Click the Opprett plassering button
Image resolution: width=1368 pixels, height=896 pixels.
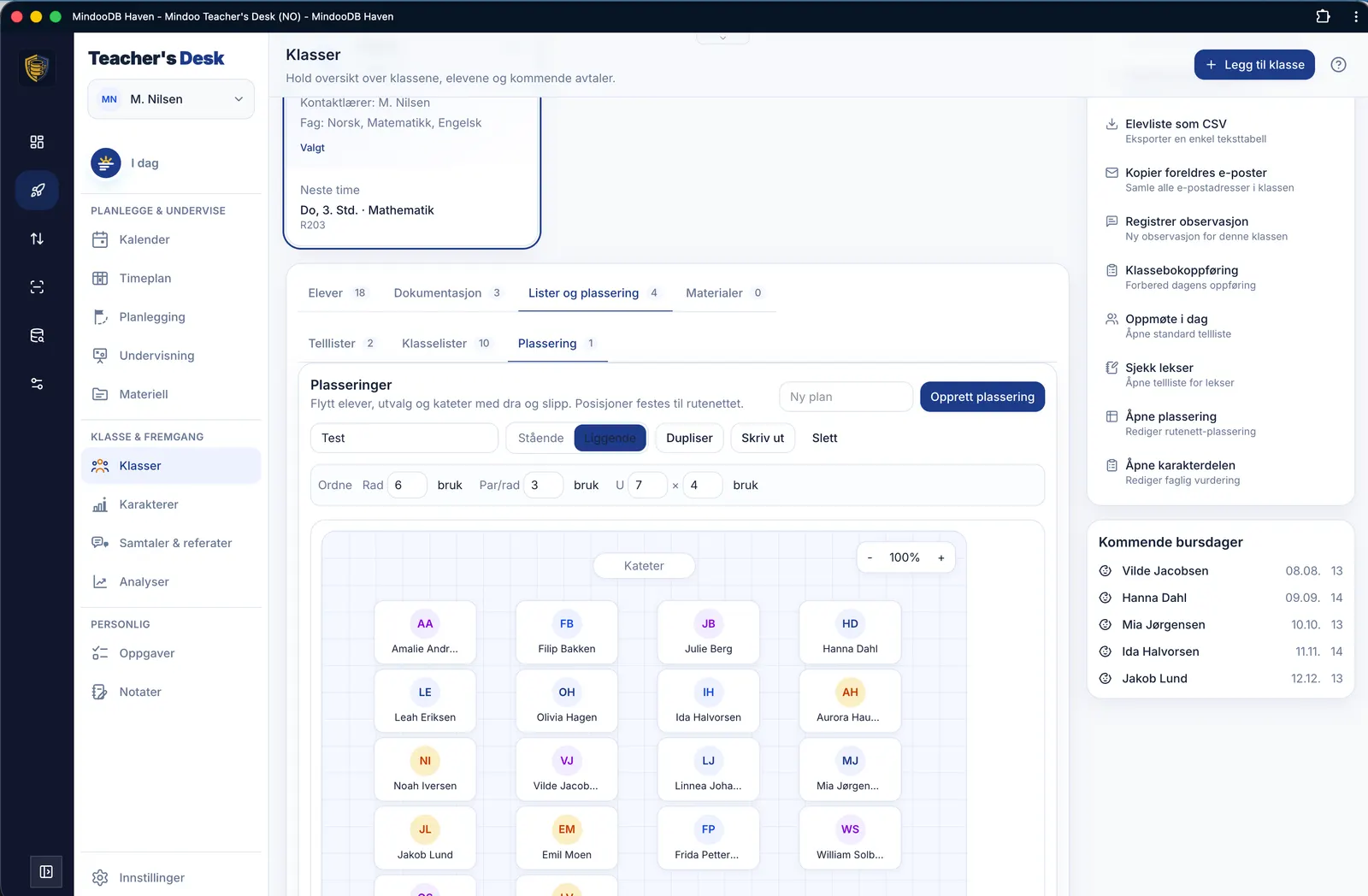tap(982, 397)
